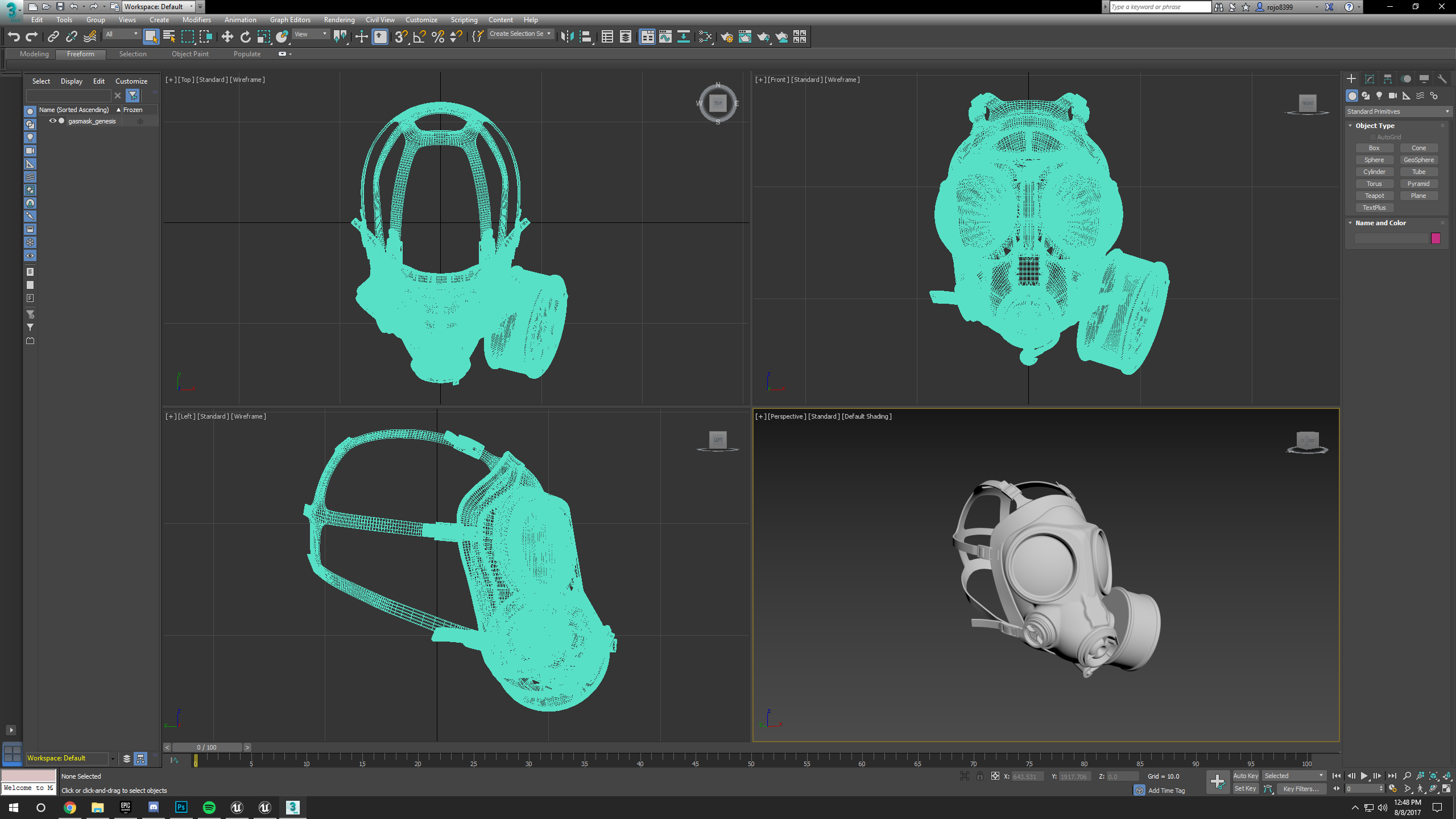Click the Mirror tool icon
Viewport: 1456px width, 819px height.
pyautogui.click(x=567, y=37)
